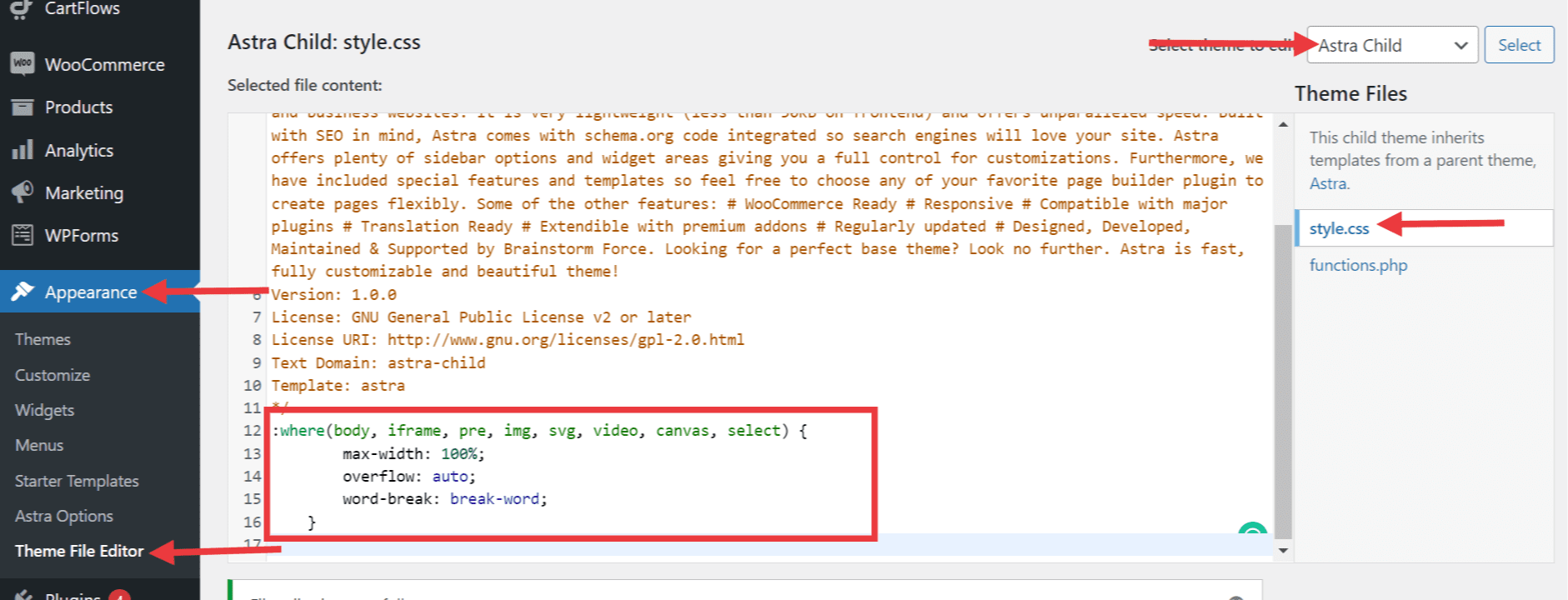Click the License URI line
Screen dimensions: 1568x600
pos(508,339)
